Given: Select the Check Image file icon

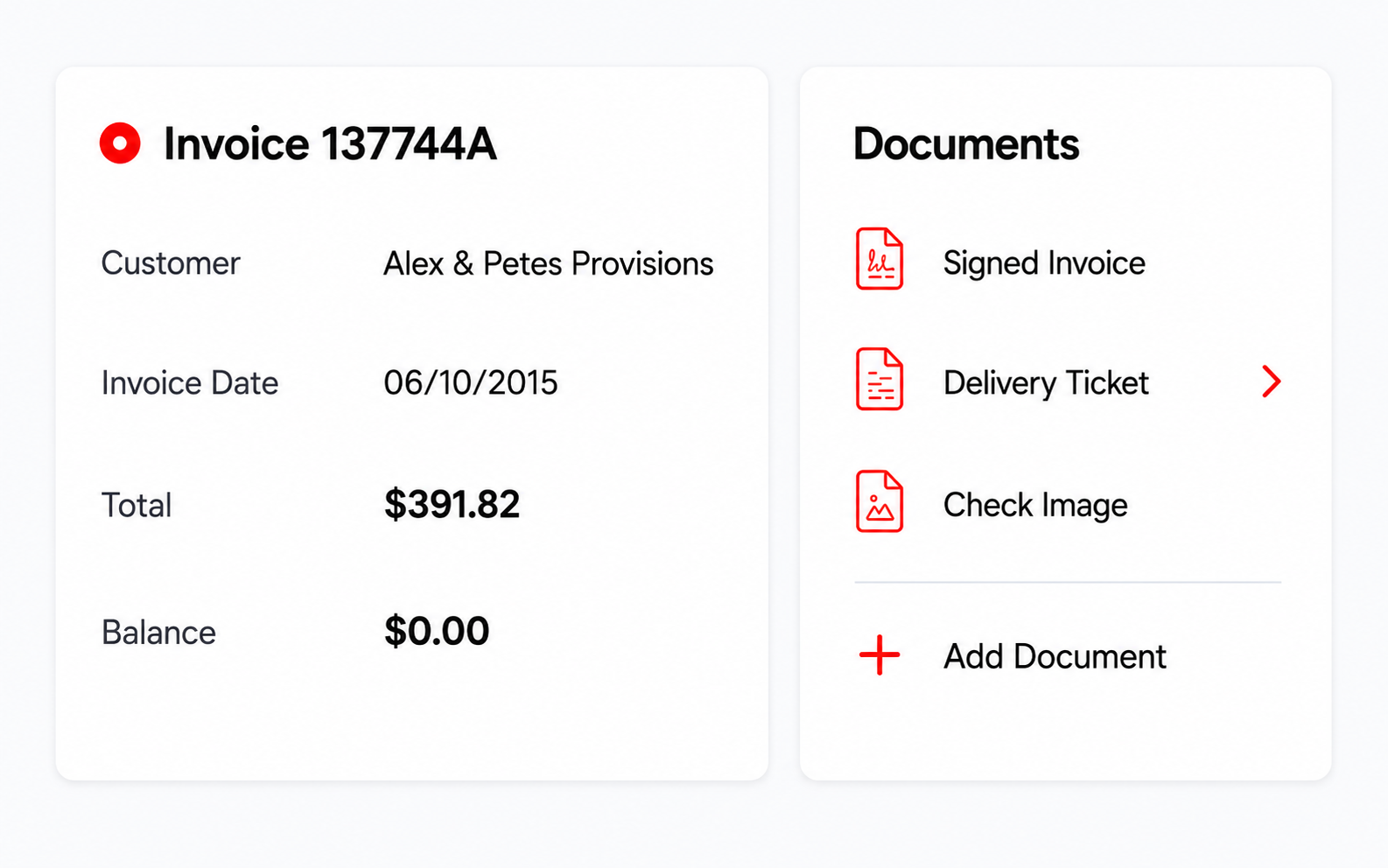Looking at the screenshot, I should pyautogui.click(x=880, y=501).
